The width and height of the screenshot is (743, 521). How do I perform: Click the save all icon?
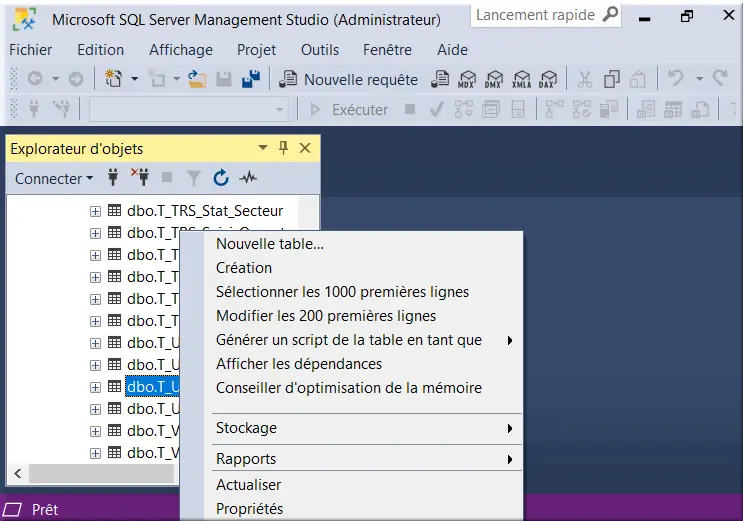click(251, 79)
